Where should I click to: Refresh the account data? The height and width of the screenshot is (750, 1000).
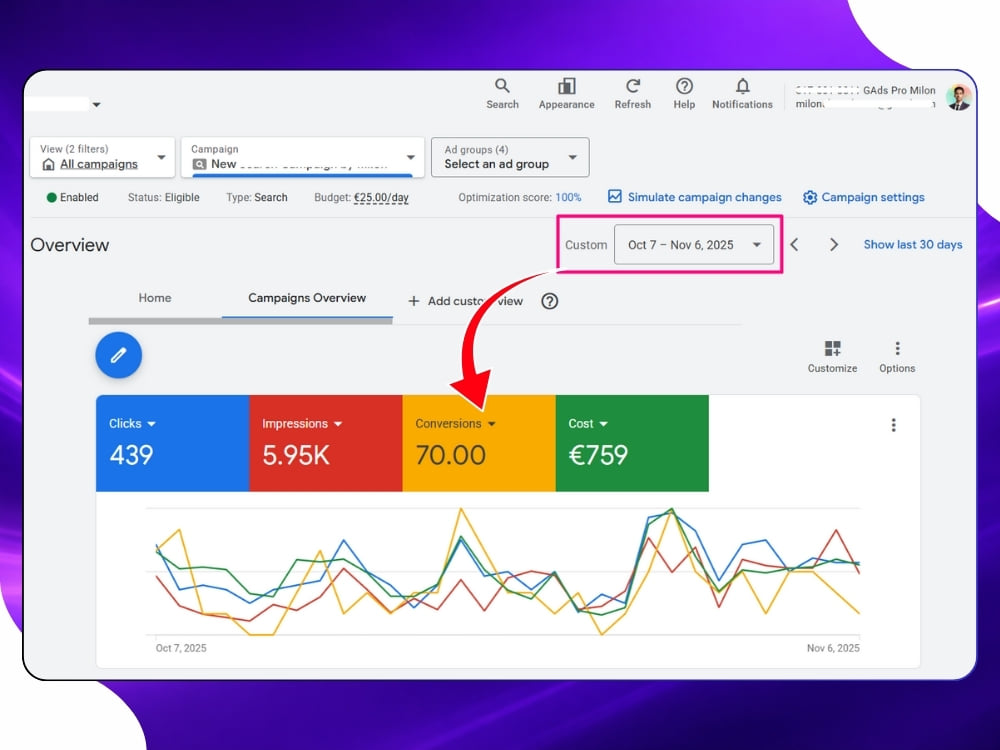coord(633,94)
